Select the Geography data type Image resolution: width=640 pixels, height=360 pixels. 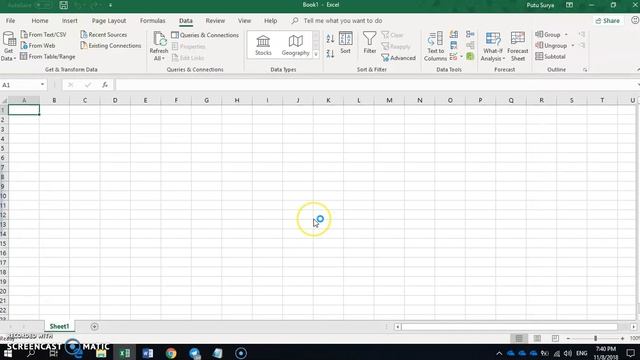coord(296,45)
